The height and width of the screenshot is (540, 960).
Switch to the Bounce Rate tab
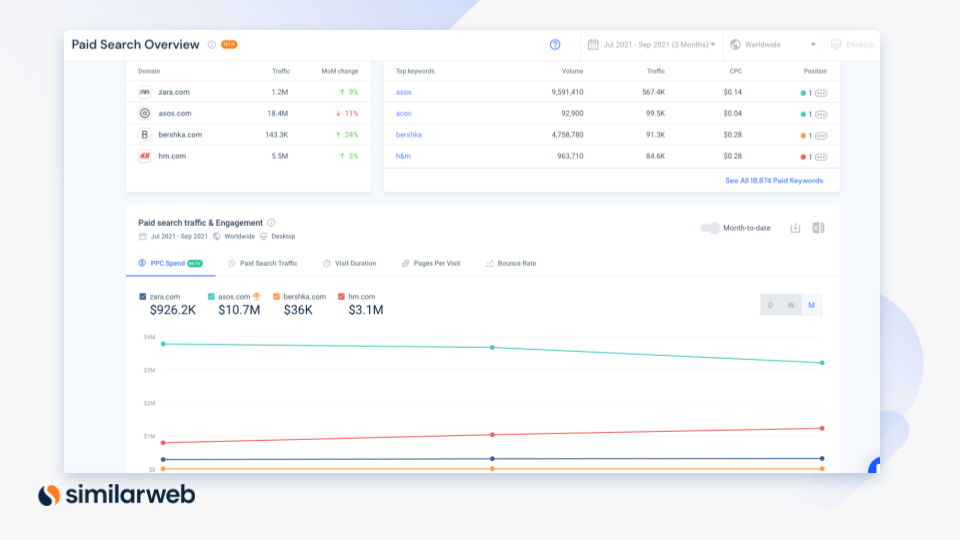tap(511, 264)
